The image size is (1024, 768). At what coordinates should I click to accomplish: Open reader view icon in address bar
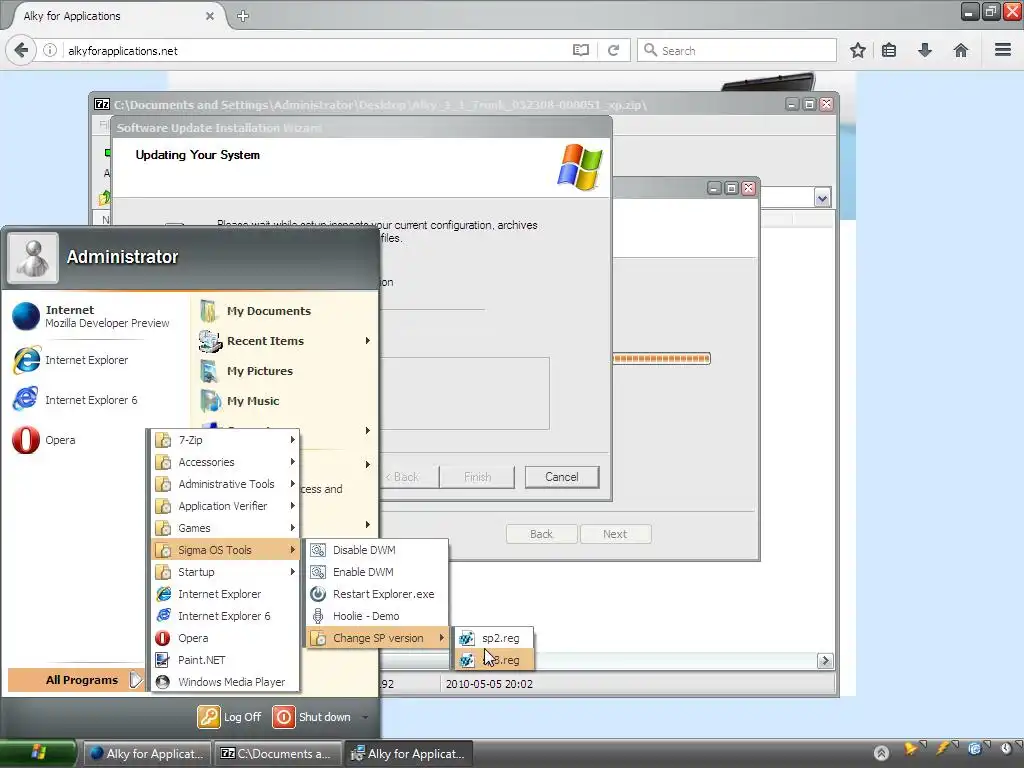pyautogui.click(x=581, y=50)
